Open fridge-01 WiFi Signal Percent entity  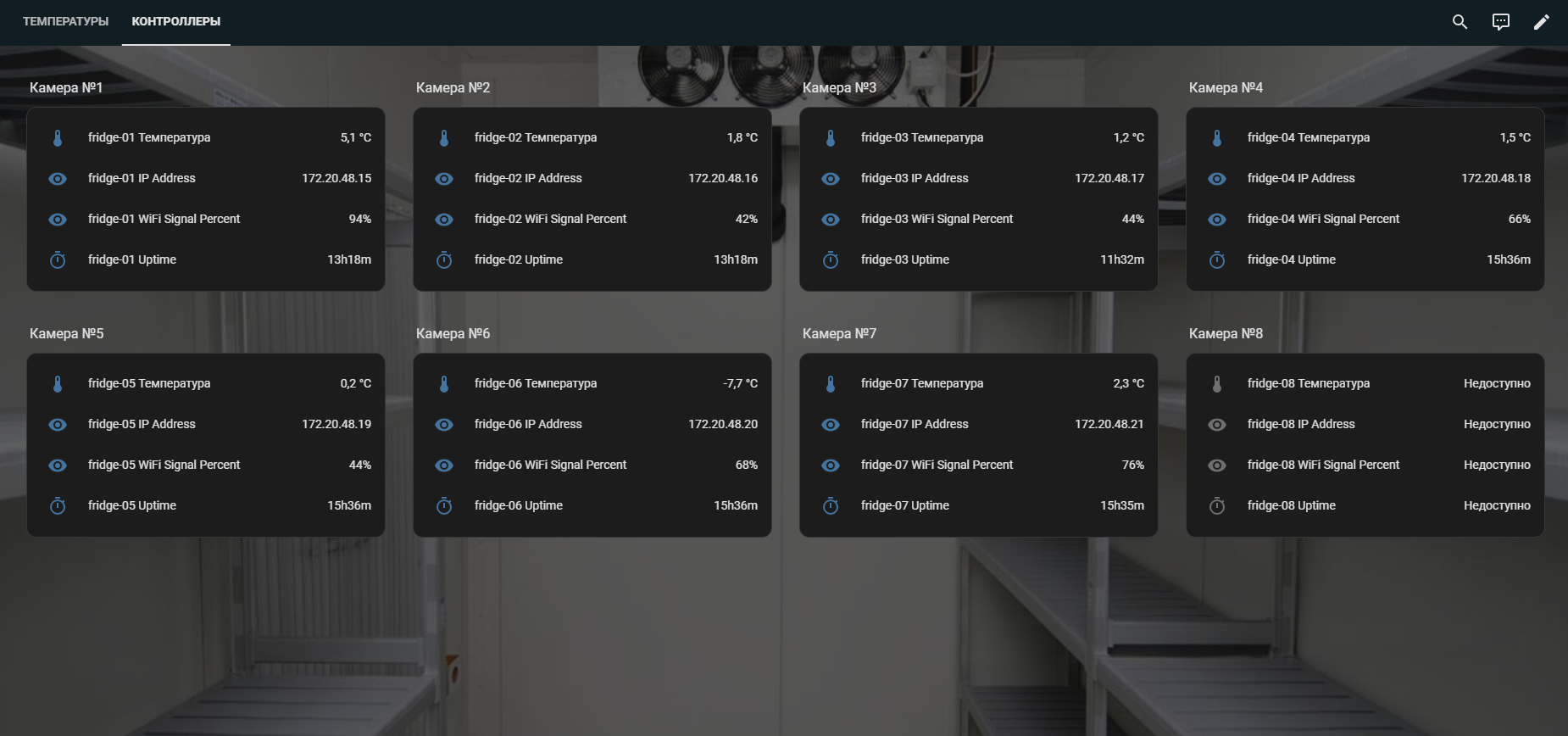(164, 219)
